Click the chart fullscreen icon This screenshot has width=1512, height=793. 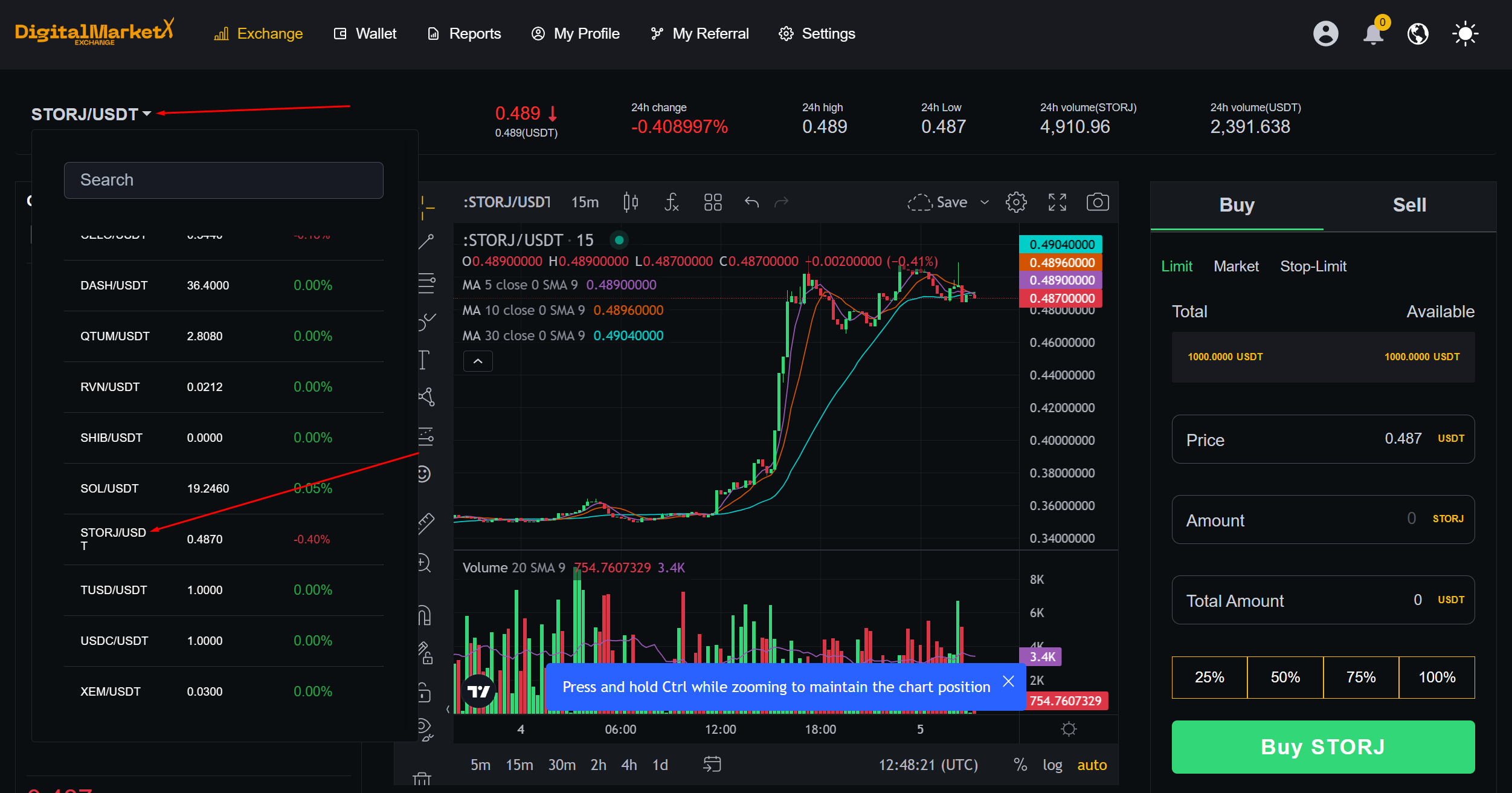[1057, 202]
